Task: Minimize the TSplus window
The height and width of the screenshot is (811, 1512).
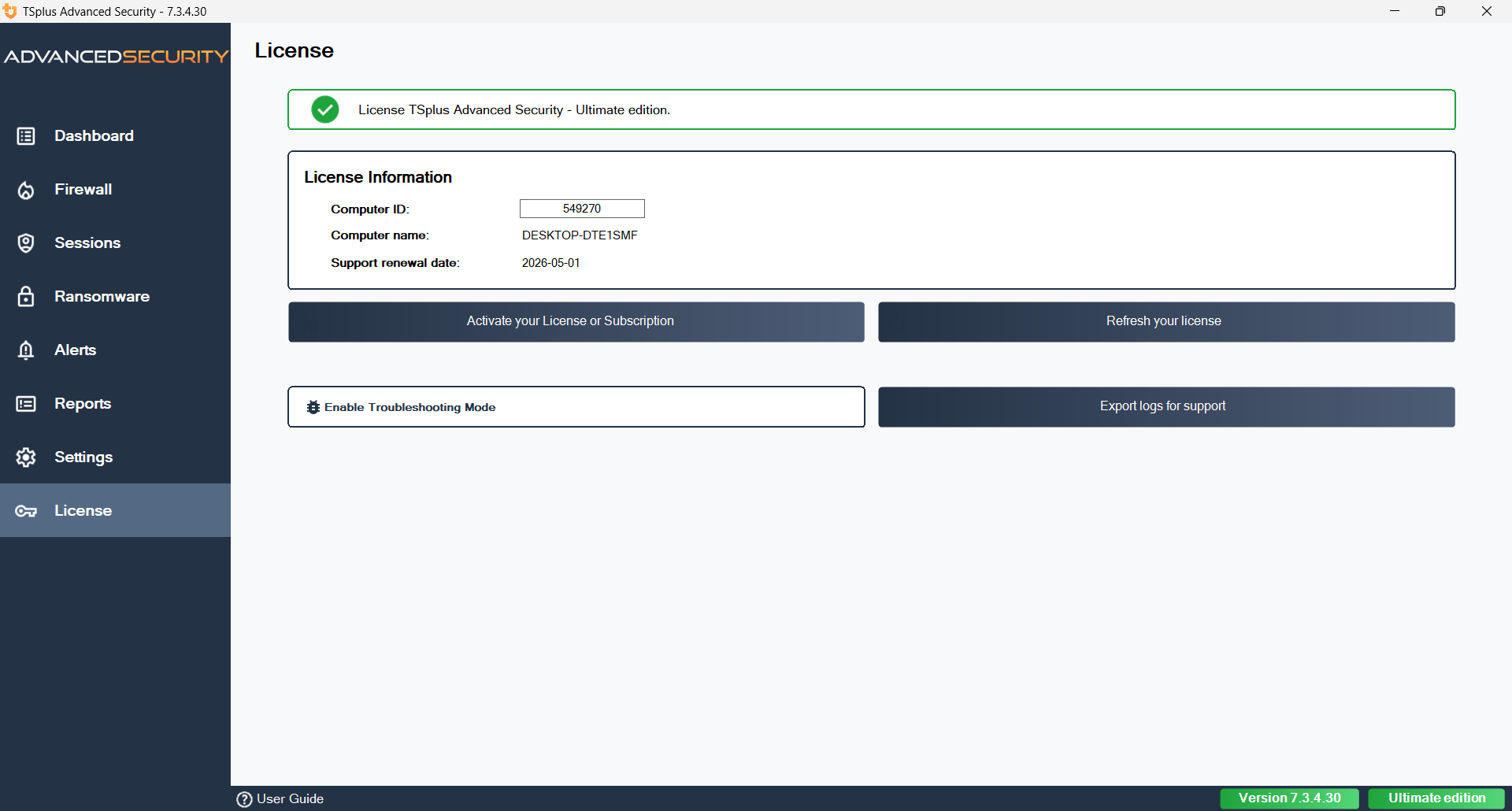Action: [x=1395, y=11]
